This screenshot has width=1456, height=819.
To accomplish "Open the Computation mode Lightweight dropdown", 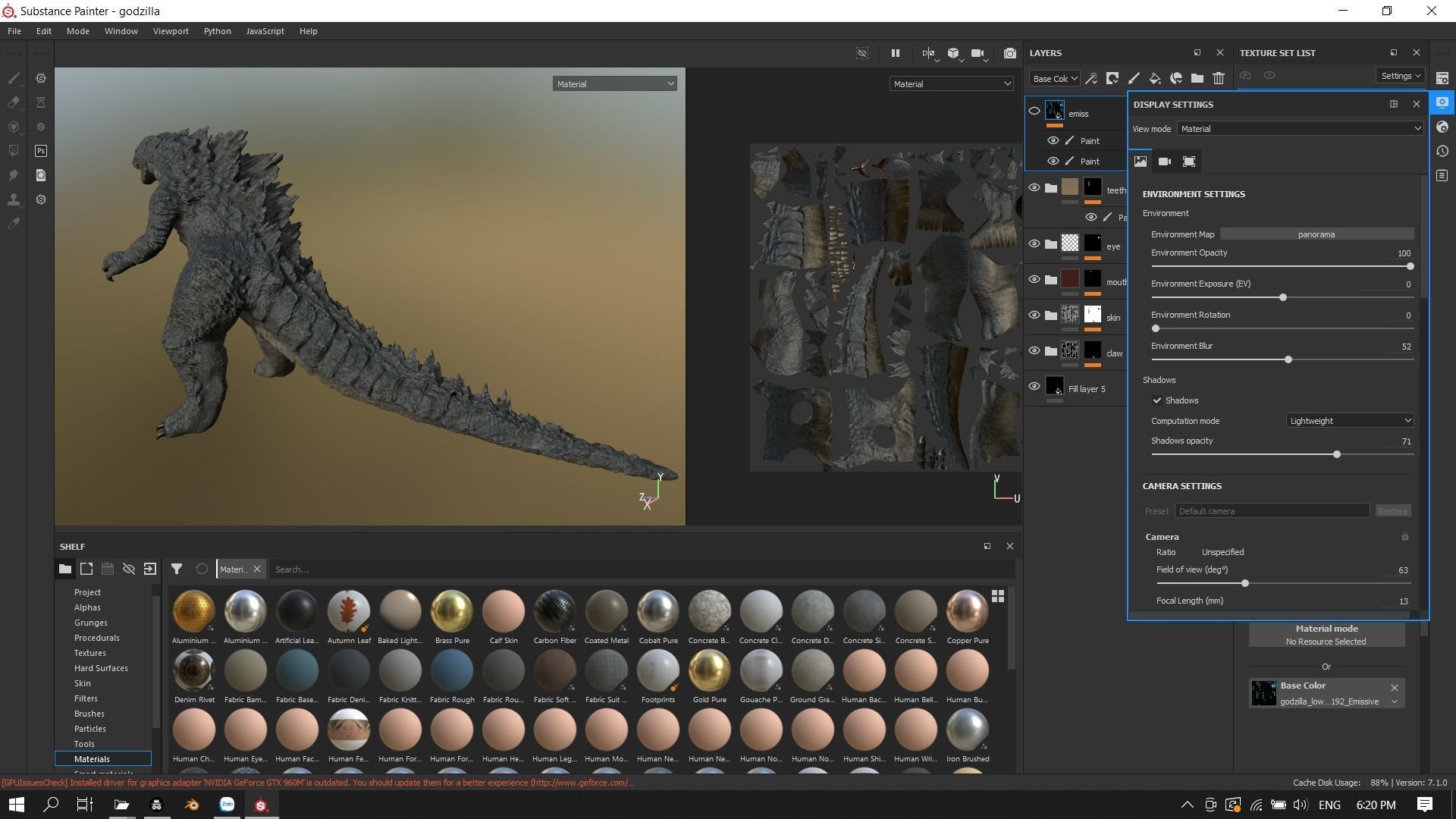I will click(1350, 421).
